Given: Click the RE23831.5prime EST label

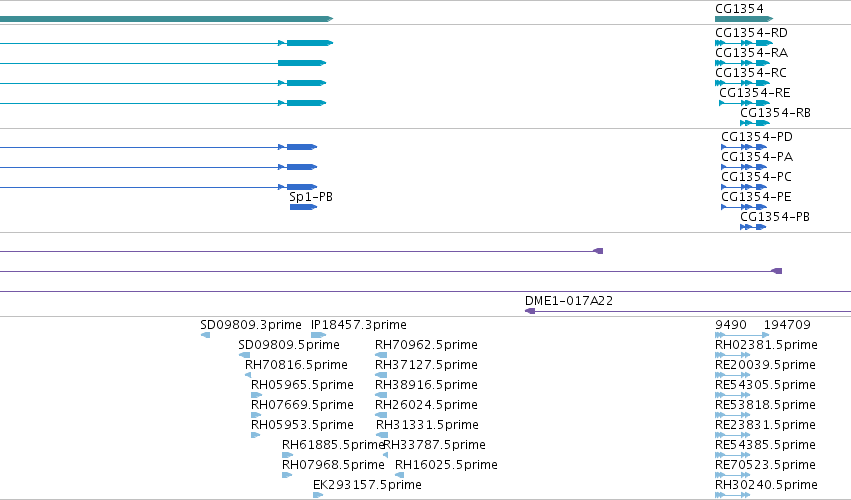Looking at the screenshot, I should pos(765,425).
